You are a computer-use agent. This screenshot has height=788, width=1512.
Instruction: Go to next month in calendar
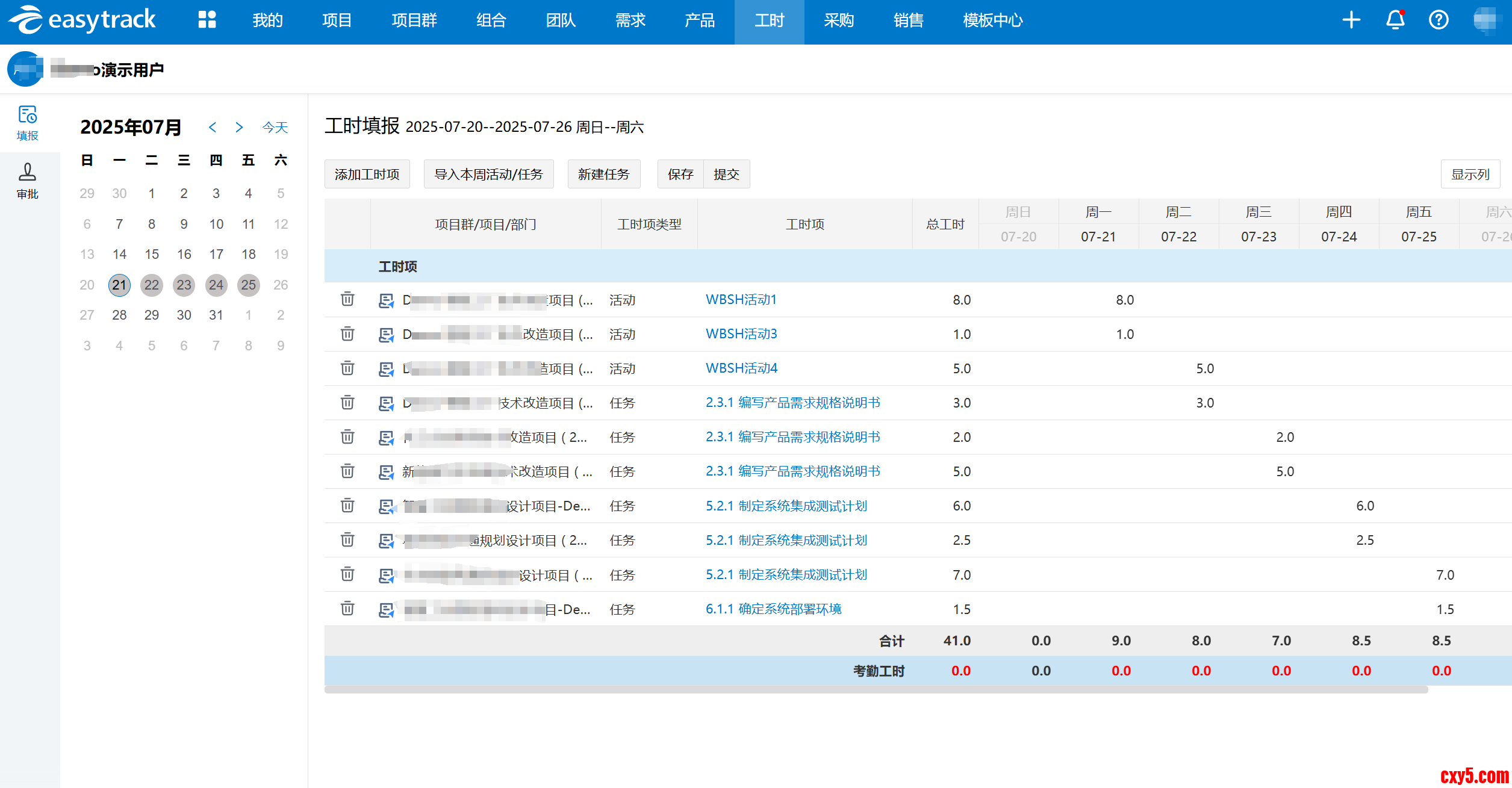(239, 127)
